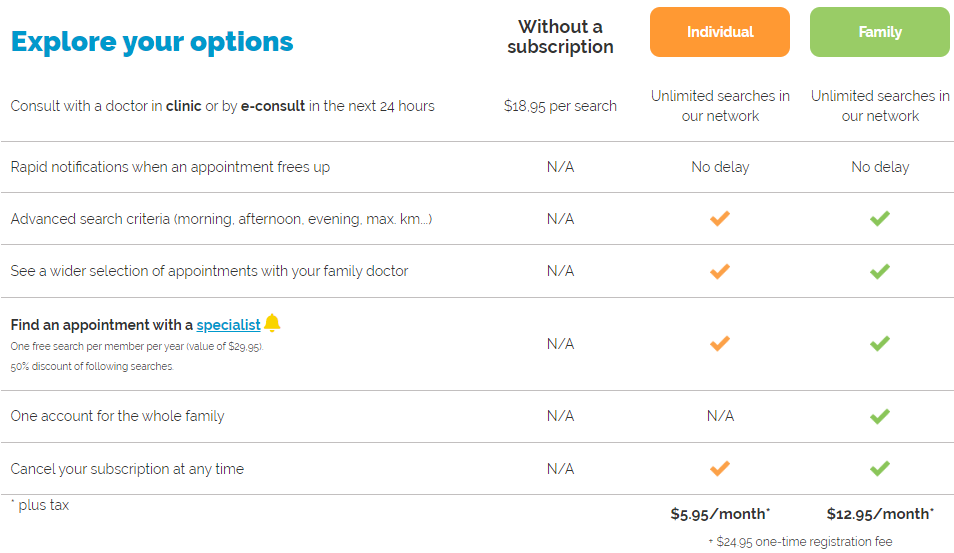Image resolution: width=954 pixels, height=553 pixels.
Task: Click orange checkmark in specialist appointment row
Action: pyautogui.click(x=720, y=344)
